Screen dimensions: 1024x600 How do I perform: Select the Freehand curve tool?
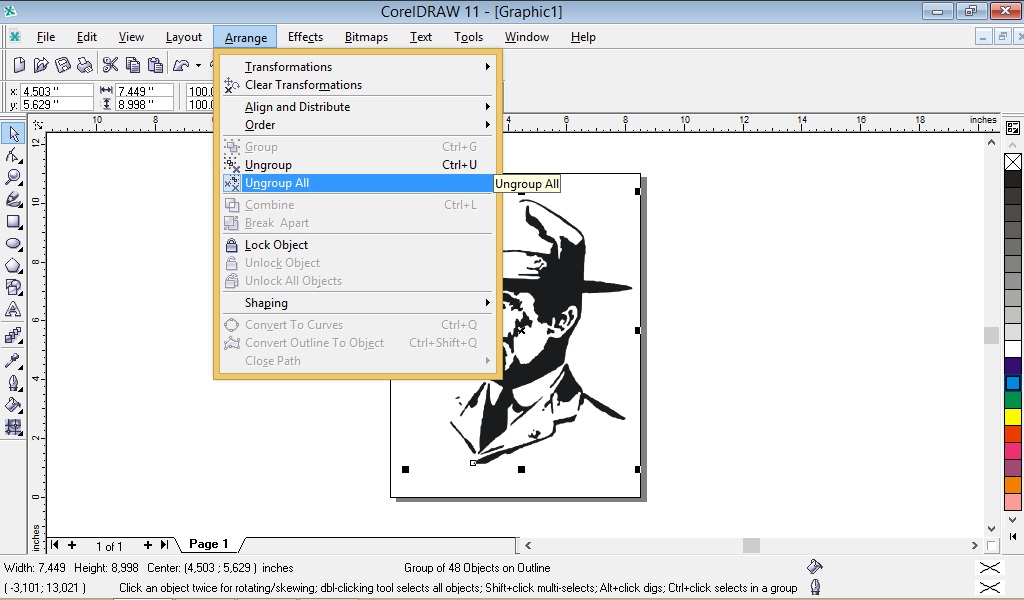(13, 199)
